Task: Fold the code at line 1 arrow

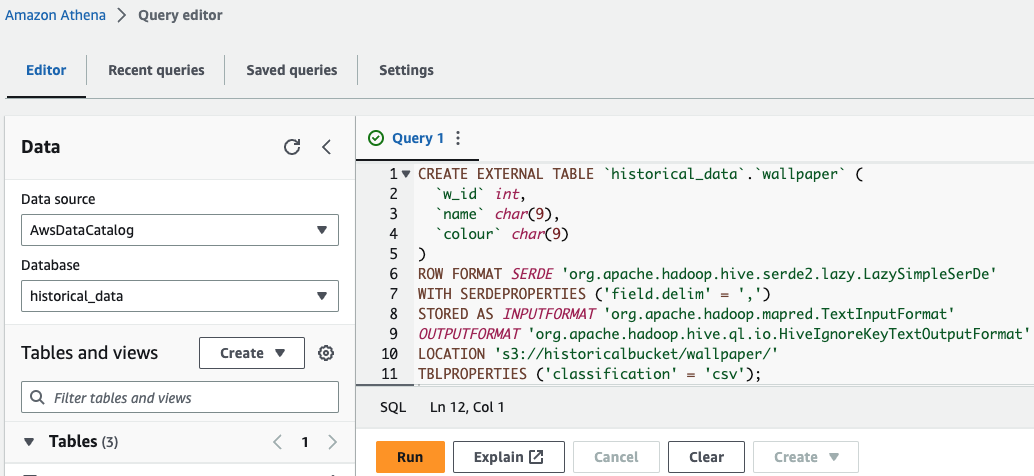Action: (x=406, y=174)
